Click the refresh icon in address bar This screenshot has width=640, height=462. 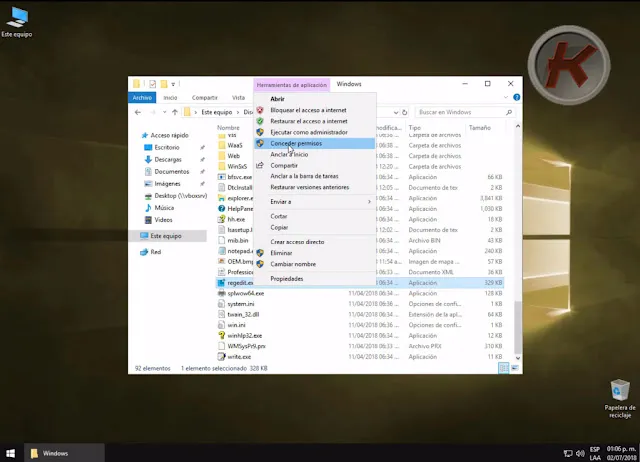coord(404,112)
